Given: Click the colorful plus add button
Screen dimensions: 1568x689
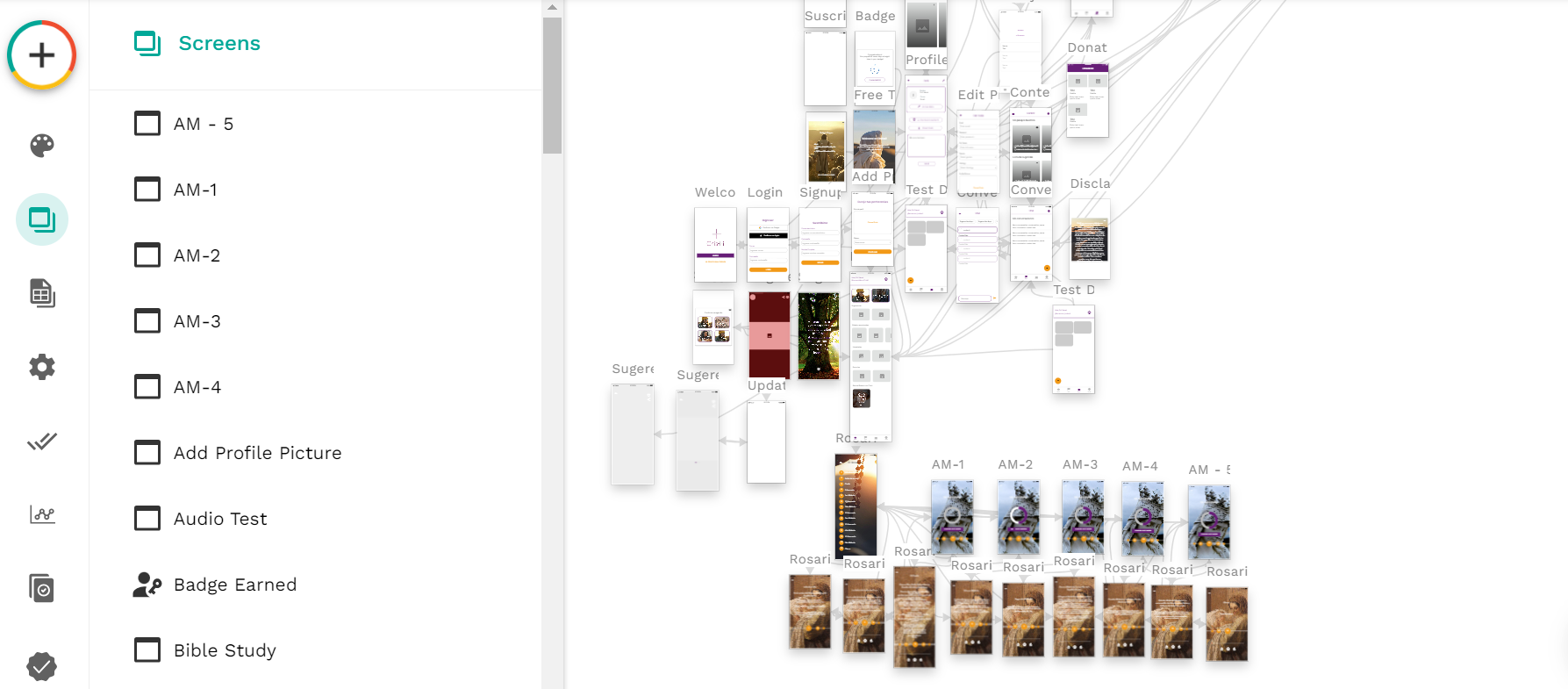Looking at the screenshot, I should coord(41,55).
